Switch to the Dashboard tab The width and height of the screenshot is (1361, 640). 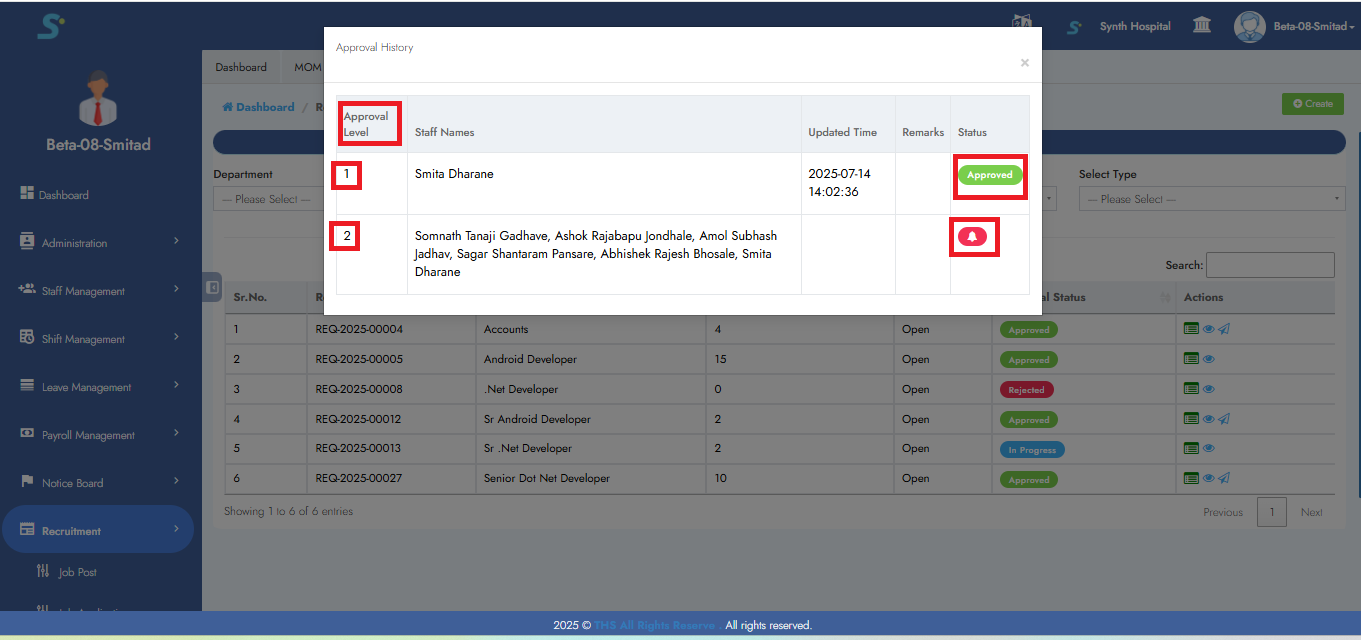point(241,67)
